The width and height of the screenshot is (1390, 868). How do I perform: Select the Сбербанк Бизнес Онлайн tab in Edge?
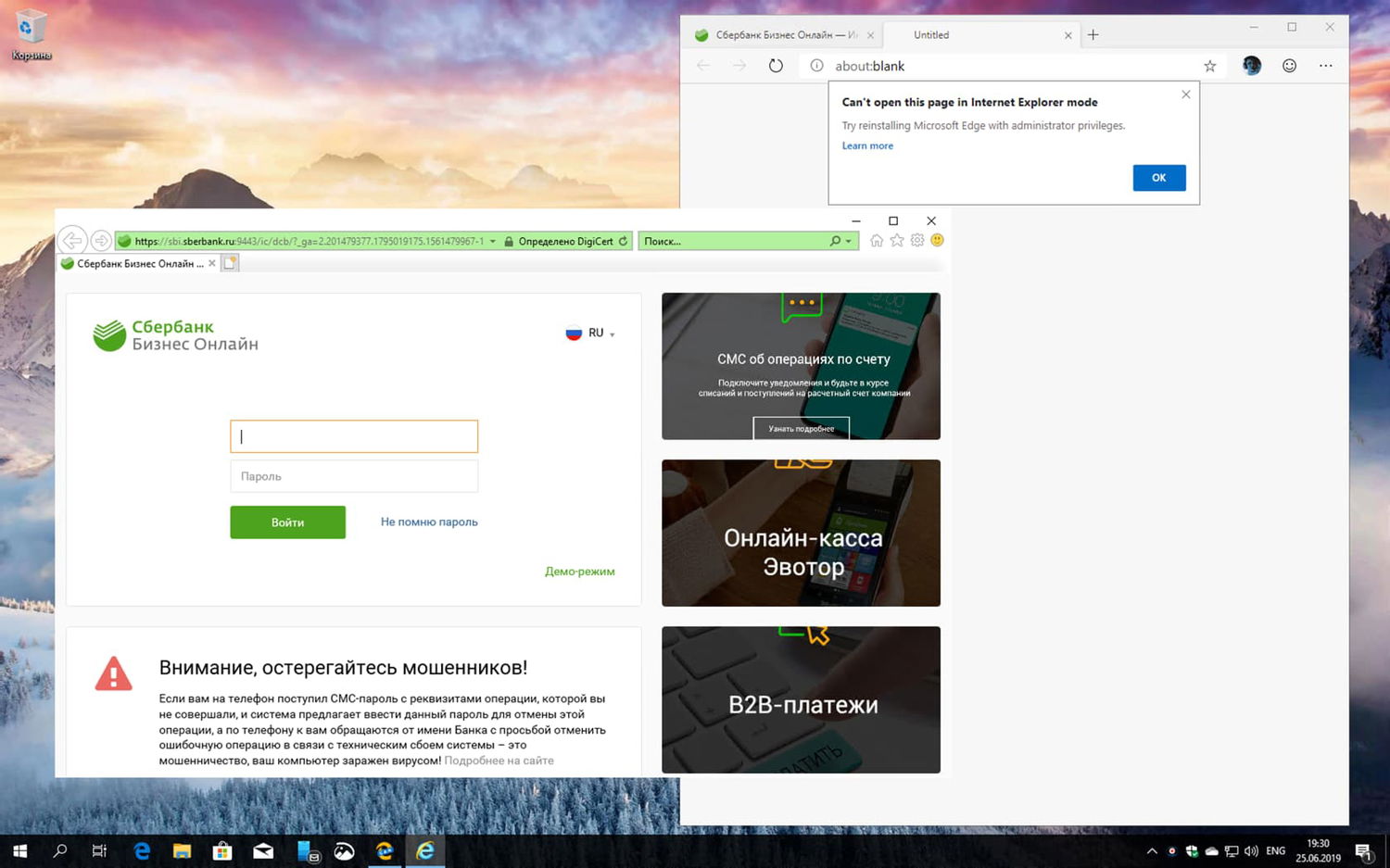pyautogui.click(x=783, y=34)
